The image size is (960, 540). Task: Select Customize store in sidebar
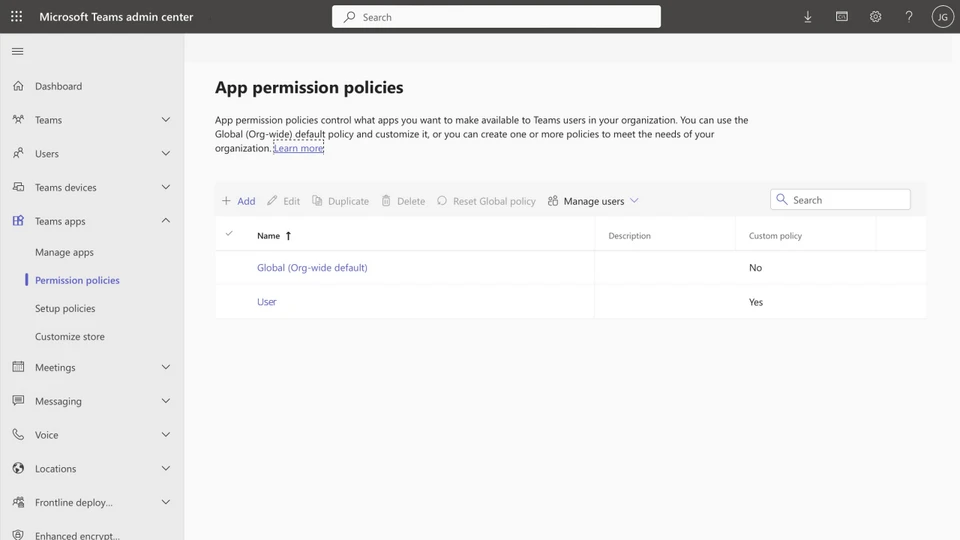(x=70, y=337)
